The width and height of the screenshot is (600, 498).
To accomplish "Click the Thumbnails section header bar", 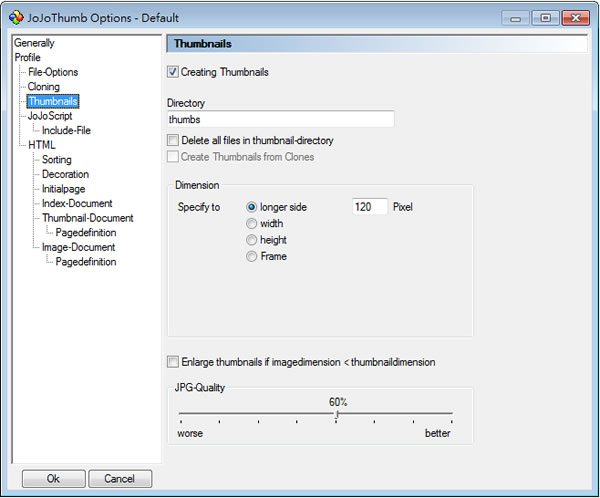I will [377, 44].
